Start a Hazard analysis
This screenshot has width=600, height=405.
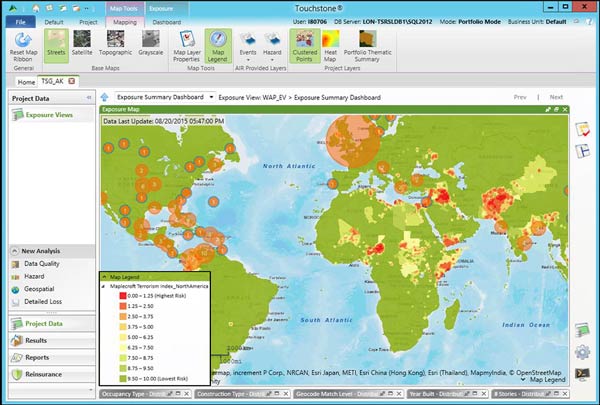[x=34, y=276]
